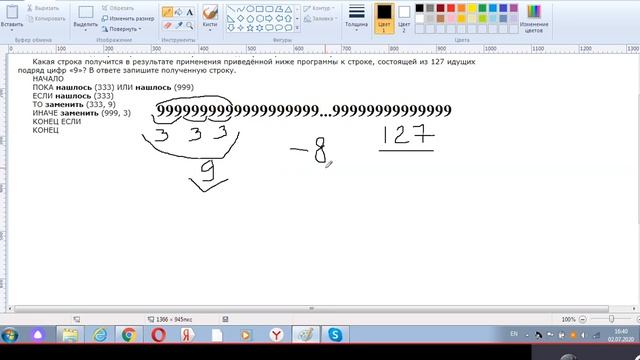The height and width of the screenshot is (360, 640).
Task: Choose the rounded rectangle shape
Action: [x=269, y=9]
